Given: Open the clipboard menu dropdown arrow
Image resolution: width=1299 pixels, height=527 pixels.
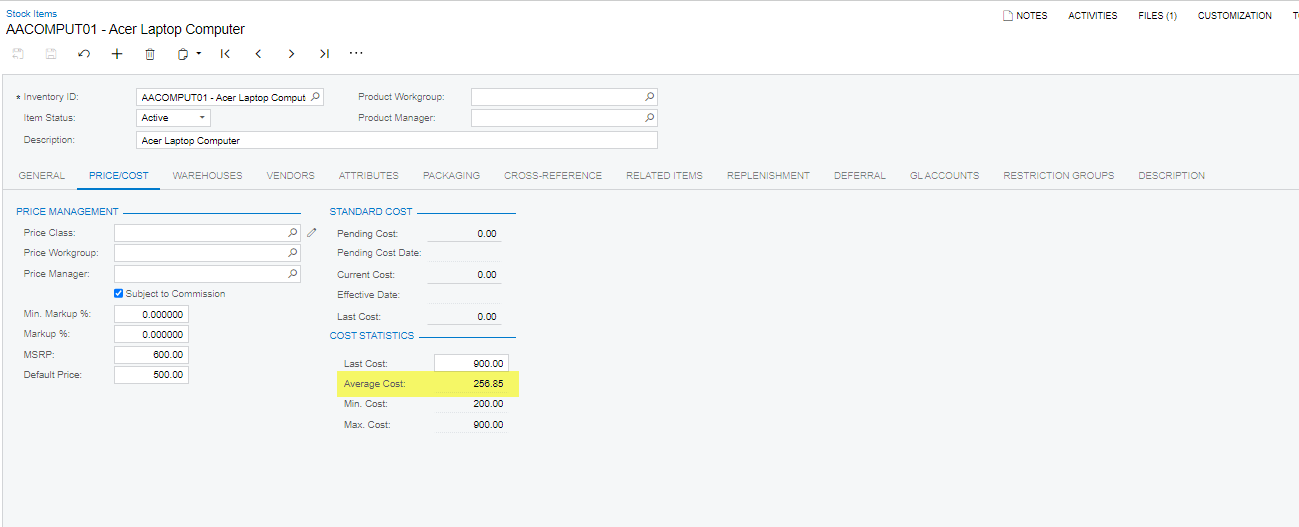Looking at the screenshot, I should tap(198, 54).
